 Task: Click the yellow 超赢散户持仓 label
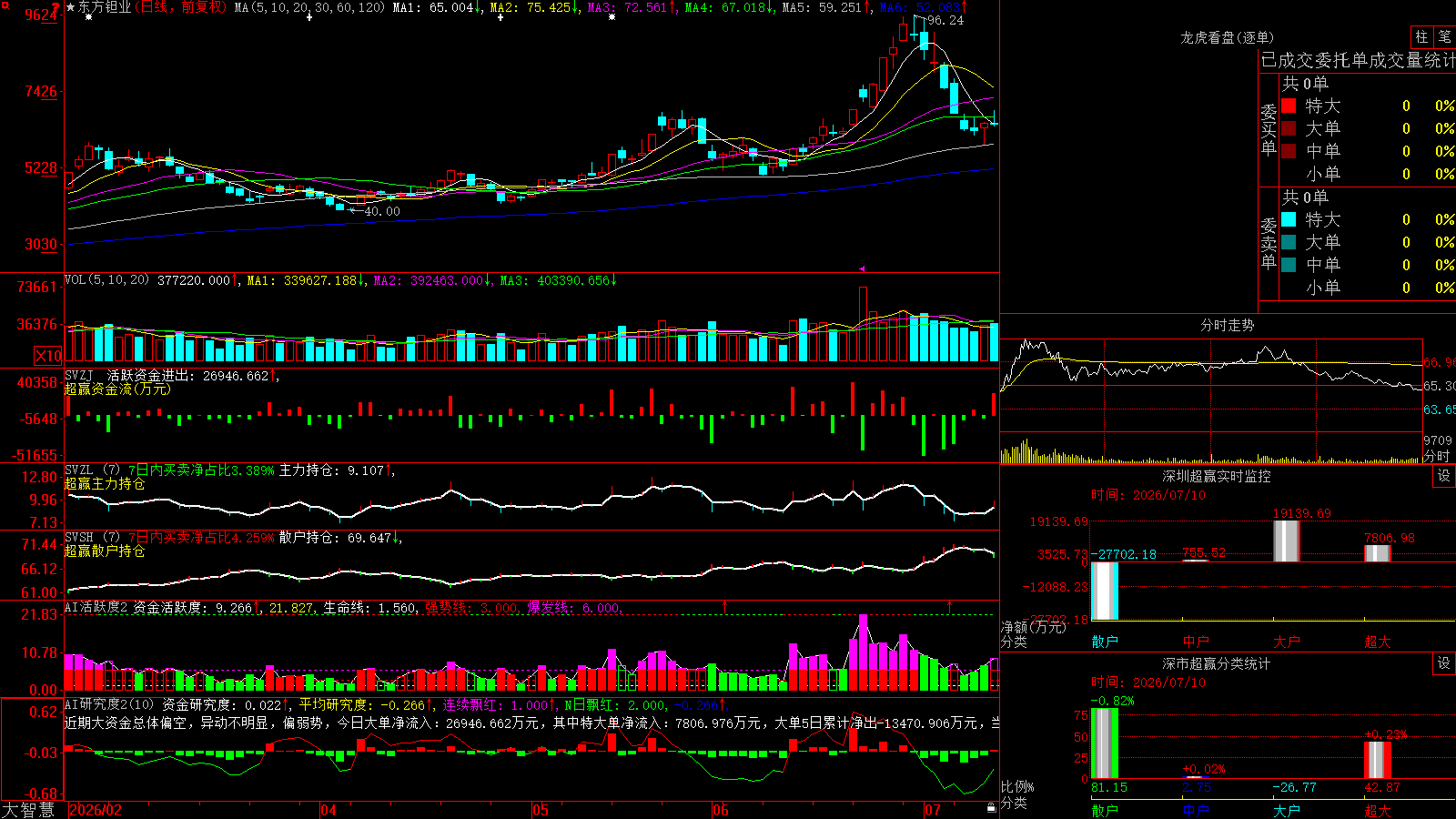[x=105, y=551]
